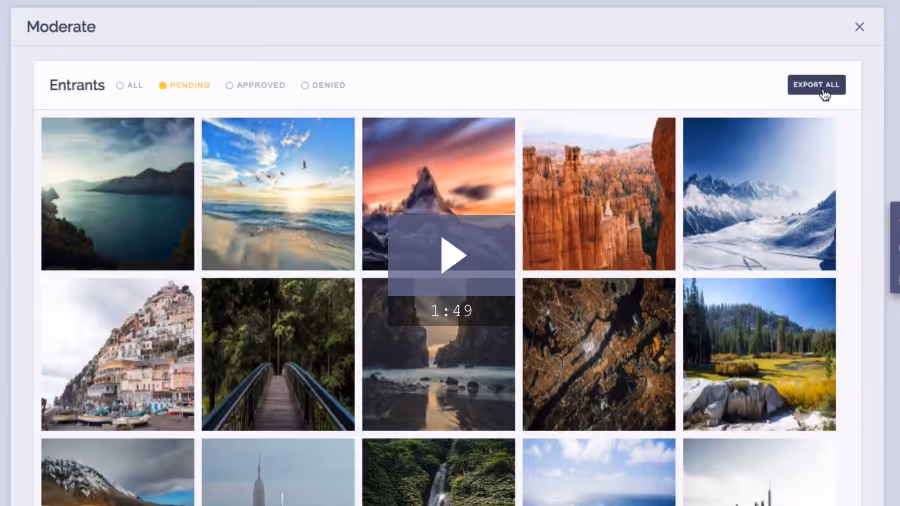The image size is (900, 506).
Task: Click the EXPORT ALL button
Action: tap(816, 84)
